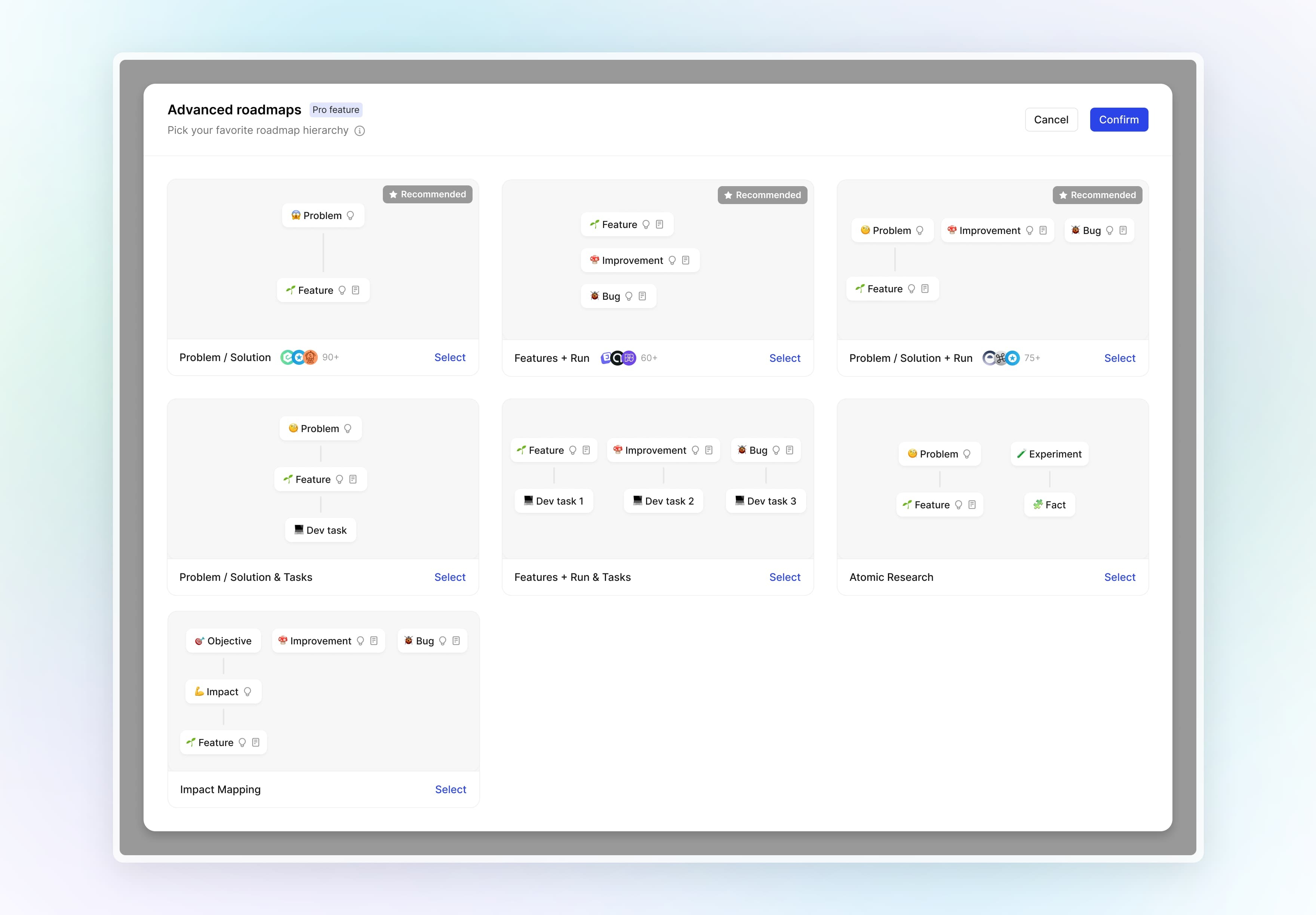Screen dimensions: 1316x915
Task: Click document icon on Feature chip in Atomic Research card
Action: click(x=972, y=505)
